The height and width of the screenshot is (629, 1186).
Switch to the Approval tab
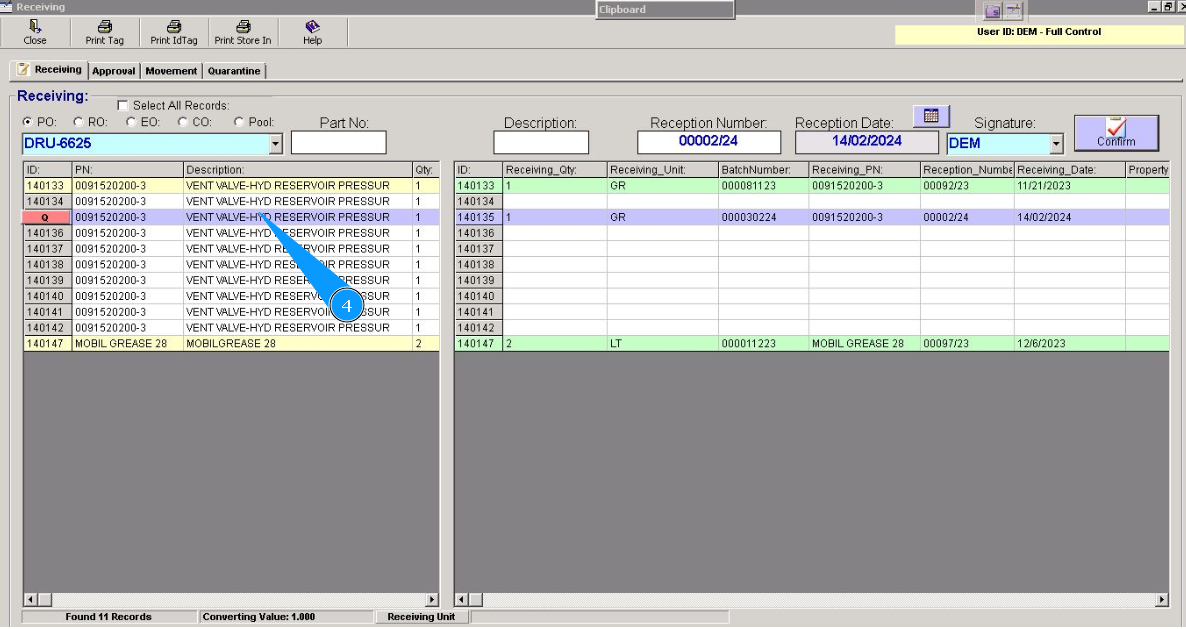(113, 71)
